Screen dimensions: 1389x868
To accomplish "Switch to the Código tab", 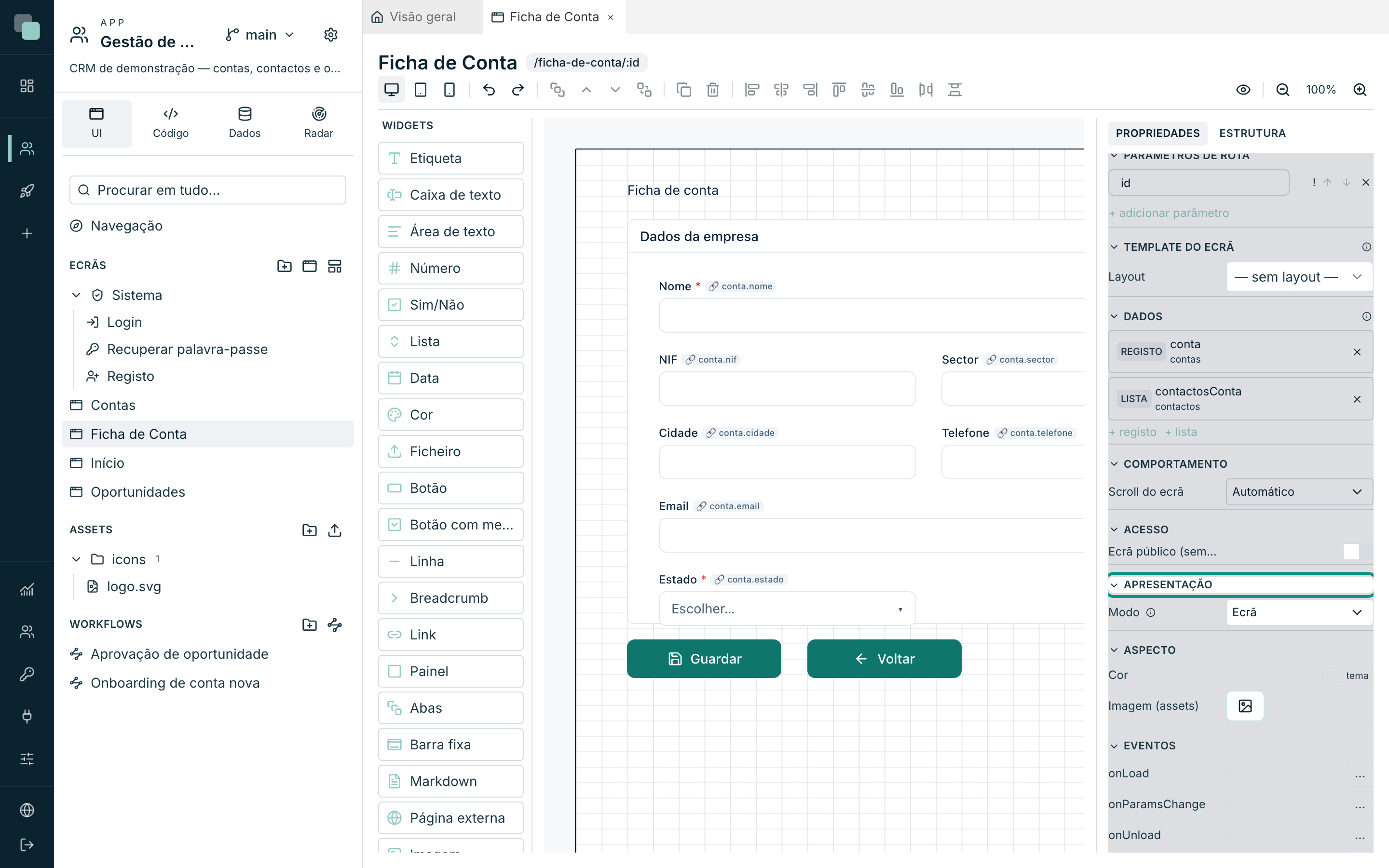I will pyautogui.click(x=170, y=123).
